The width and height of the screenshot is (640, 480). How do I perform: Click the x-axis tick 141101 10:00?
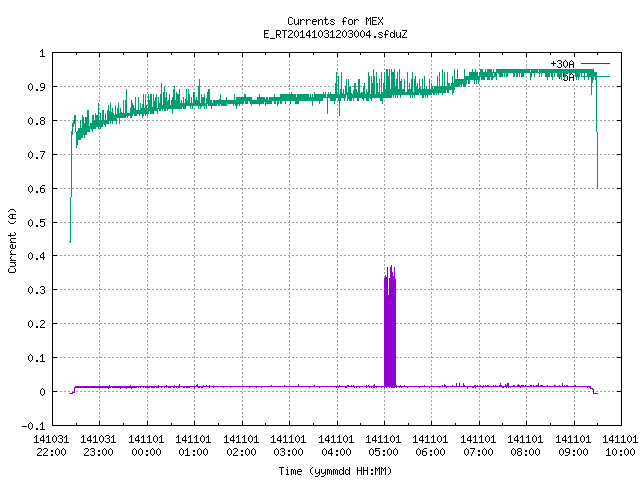(x=620, y=446)
